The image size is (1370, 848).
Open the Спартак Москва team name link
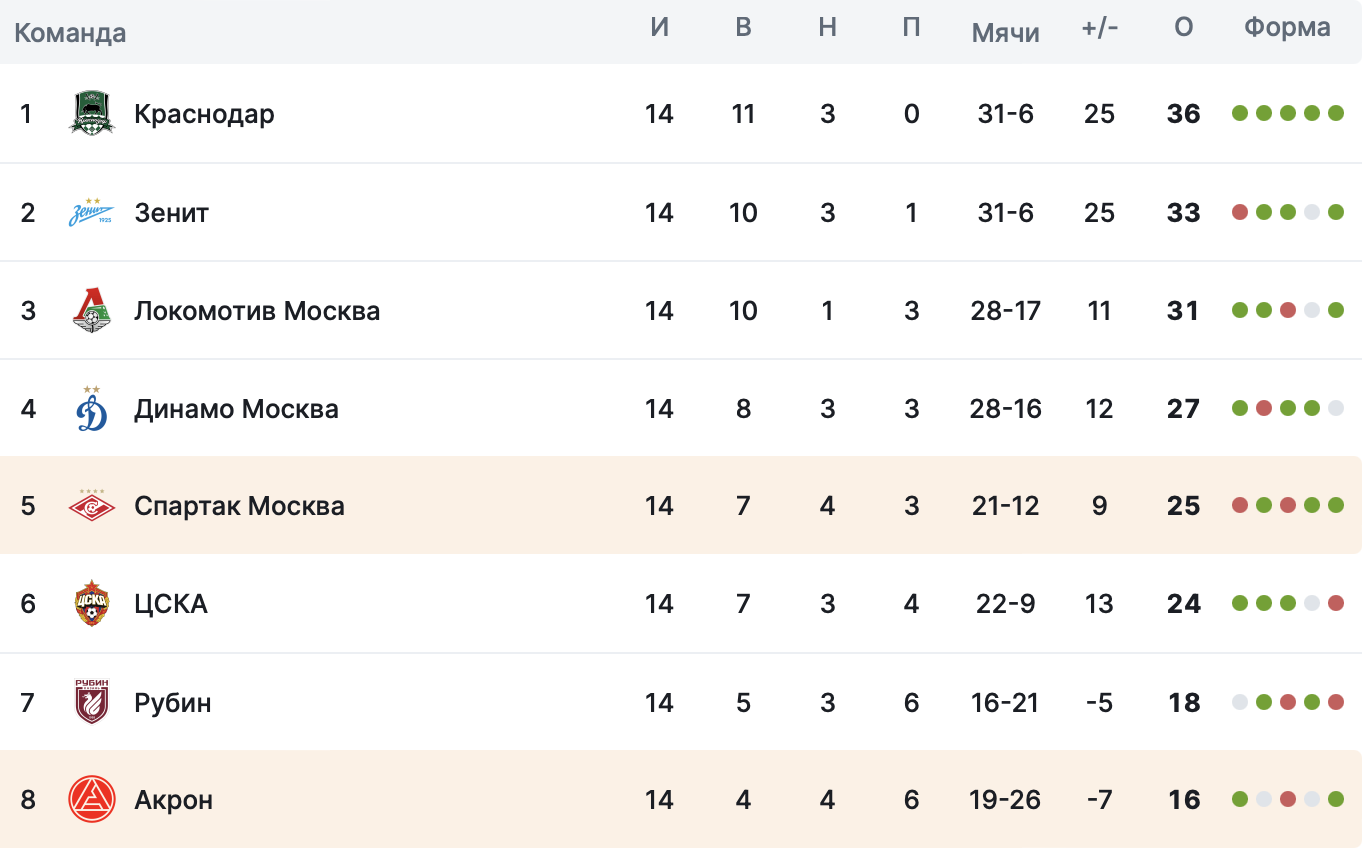pyautogui.click(x=239, y=506)
